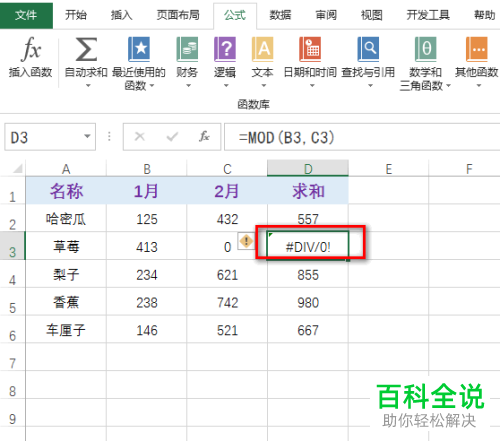
Task: Click the cancel X in the formula bar
Action: (x=140, y=137)
